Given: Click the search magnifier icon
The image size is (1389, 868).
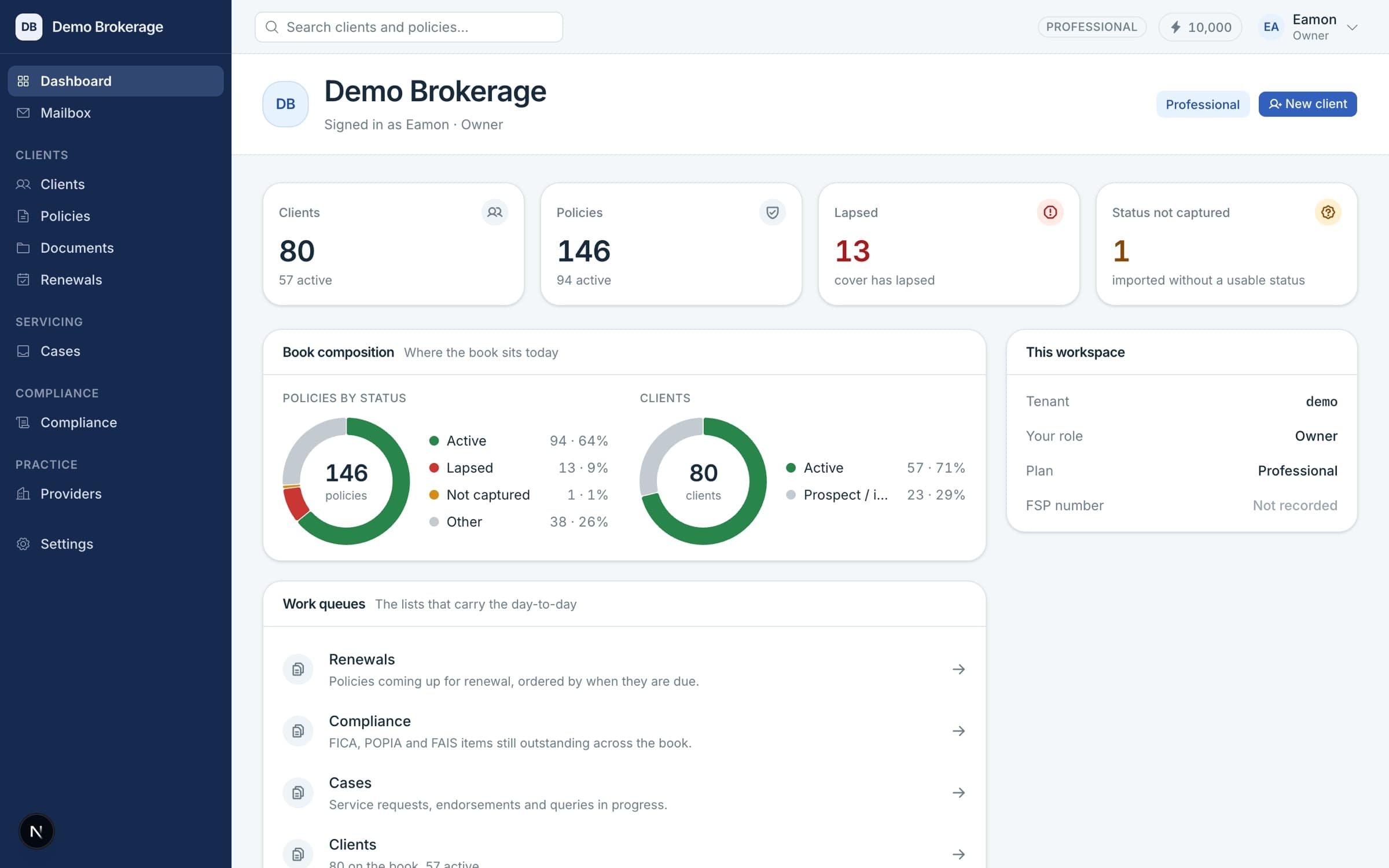Looking at the screenshot, I should (x=271, y=27).
